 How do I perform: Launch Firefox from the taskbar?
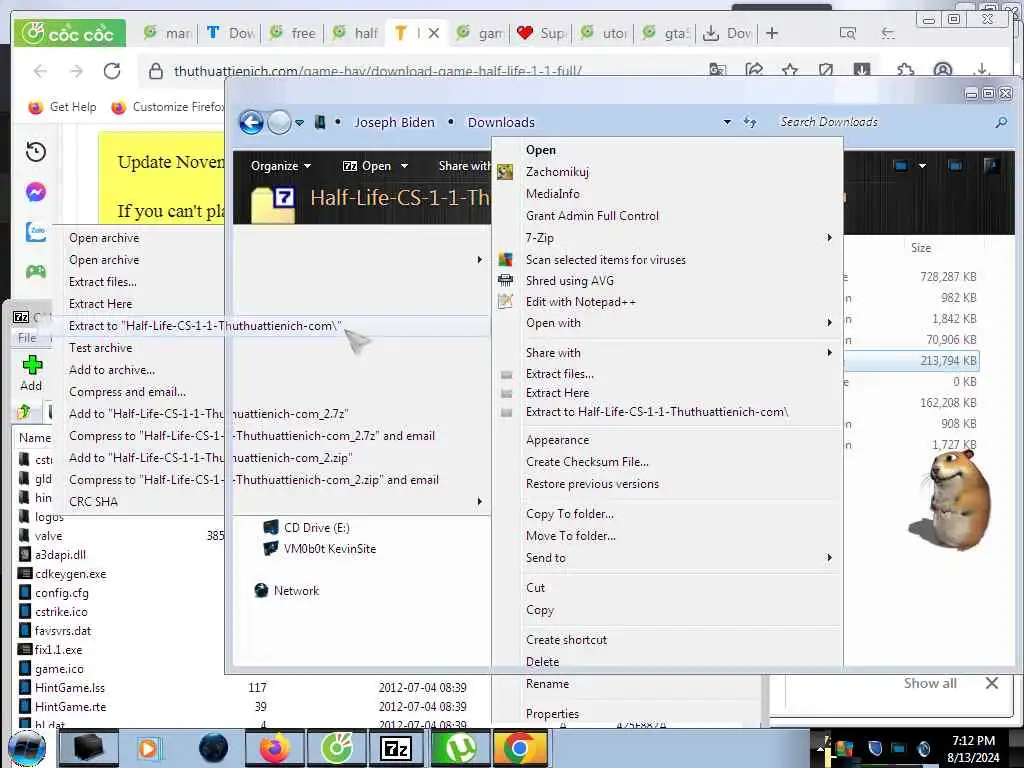coord(275,748)
